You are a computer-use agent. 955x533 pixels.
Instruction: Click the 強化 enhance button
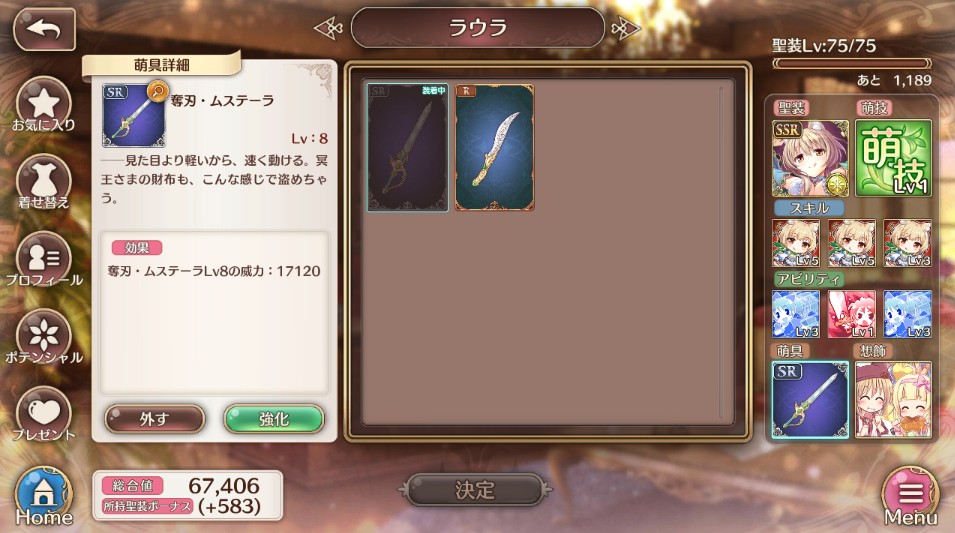274,419
